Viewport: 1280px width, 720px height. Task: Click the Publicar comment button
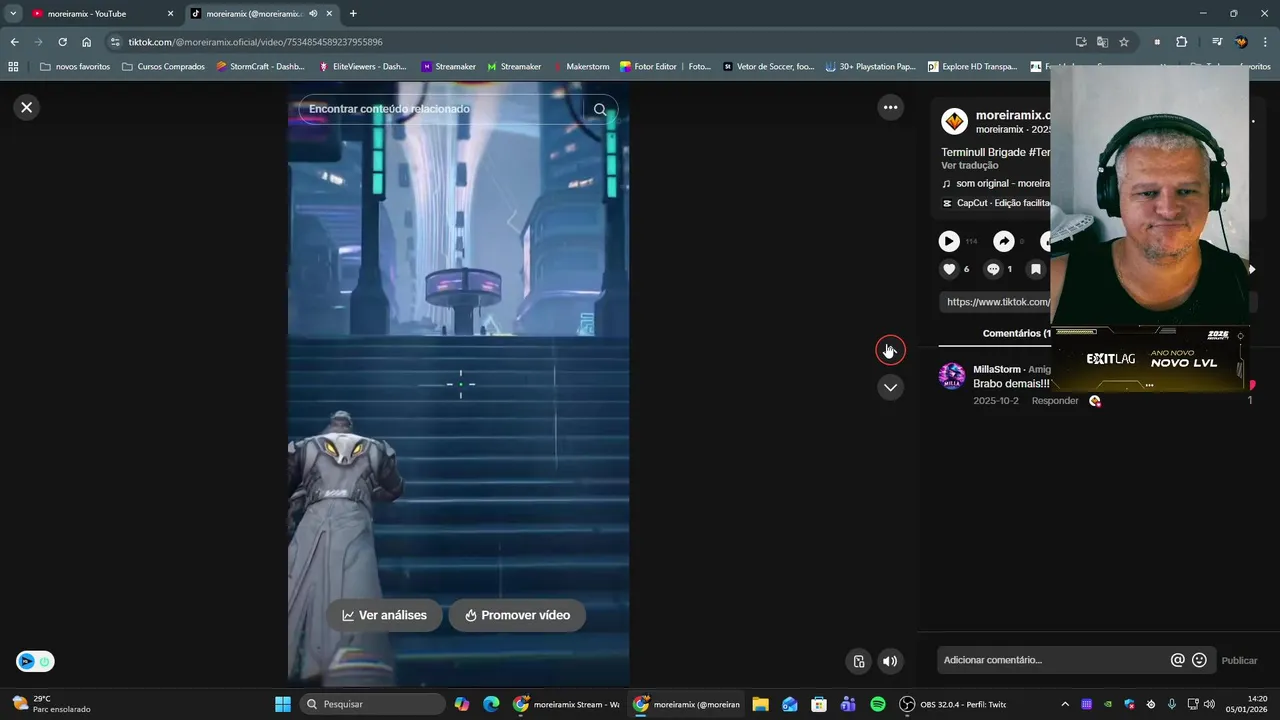1239,660
